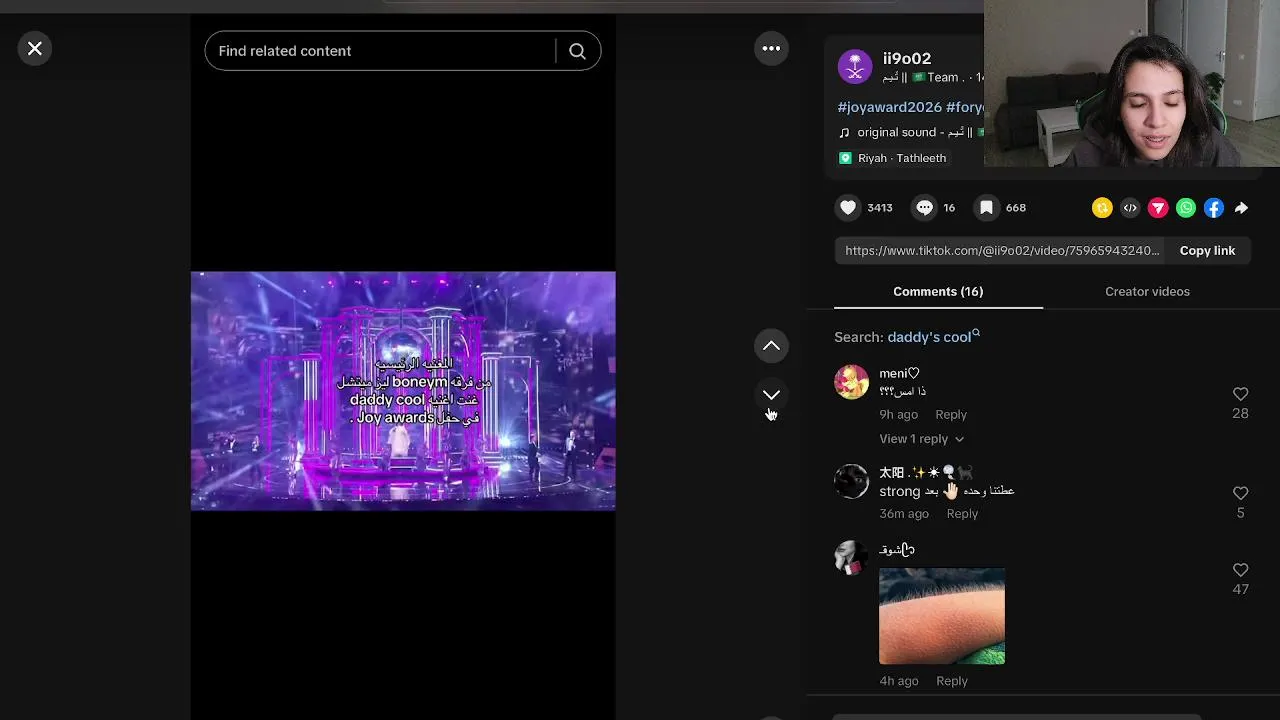Click the 36m ago timestamp
Viewport: 1280px width, 720px height.
[x=904, y=513]
